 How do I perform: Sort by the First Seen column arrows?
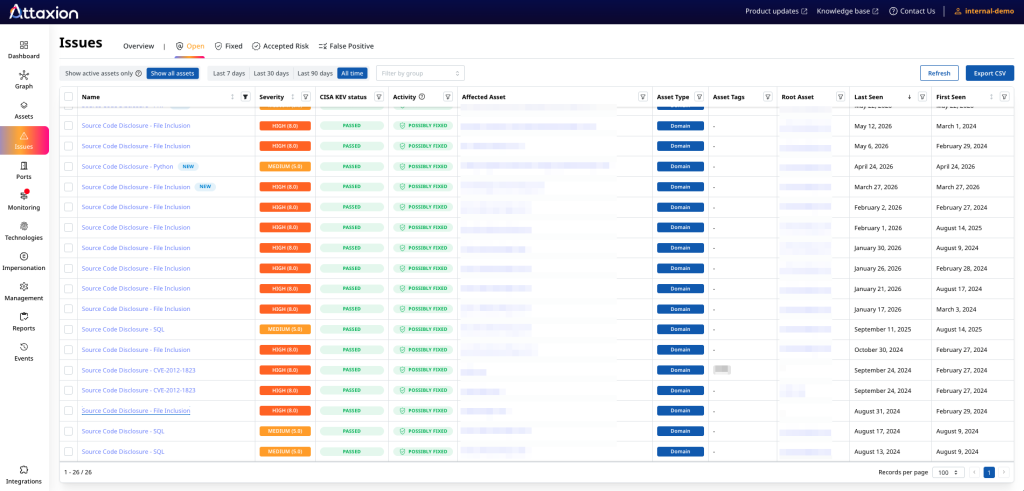coord(991,97)
